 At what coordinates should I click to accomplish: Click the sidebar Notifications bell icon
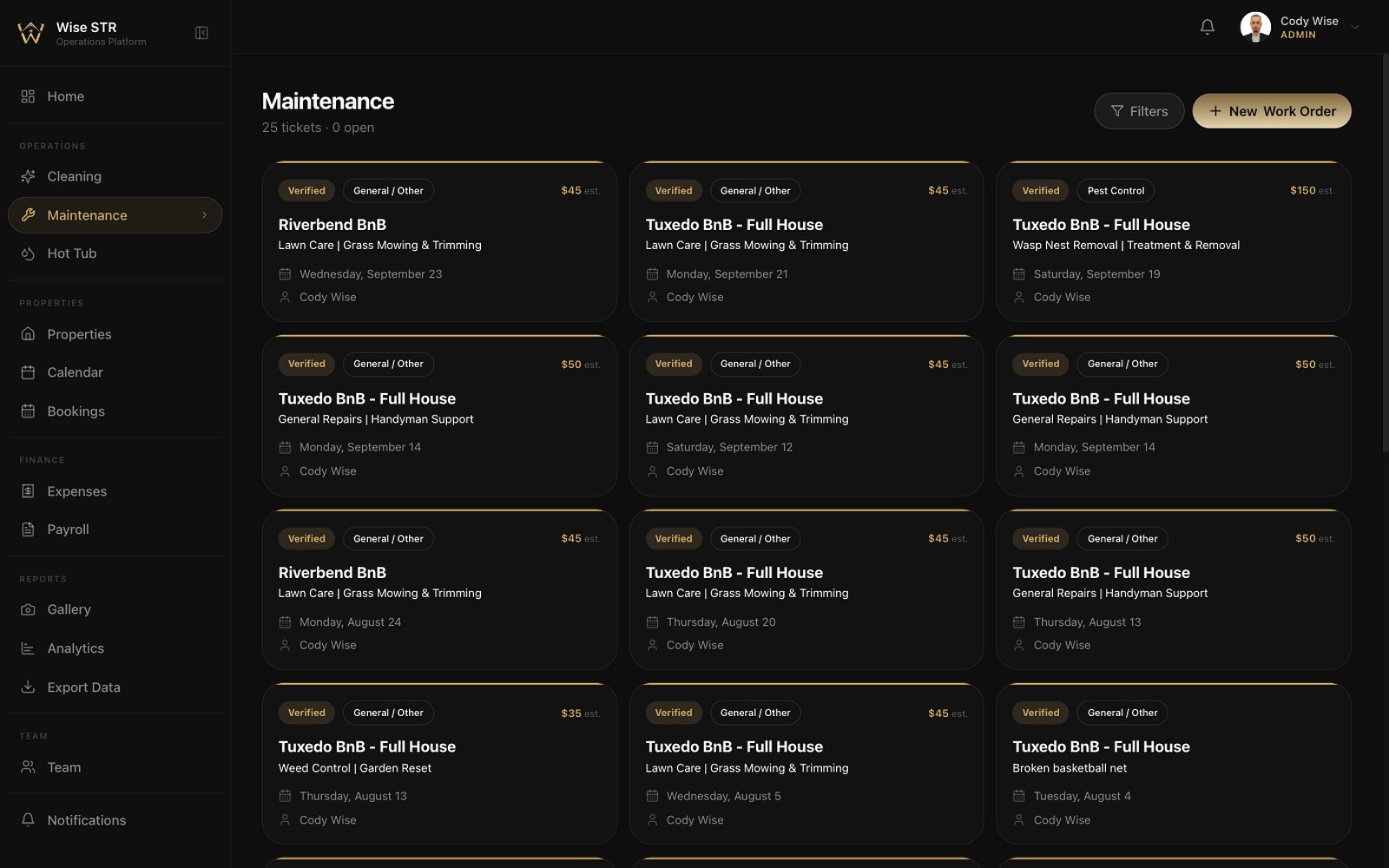tap(28, 820)
